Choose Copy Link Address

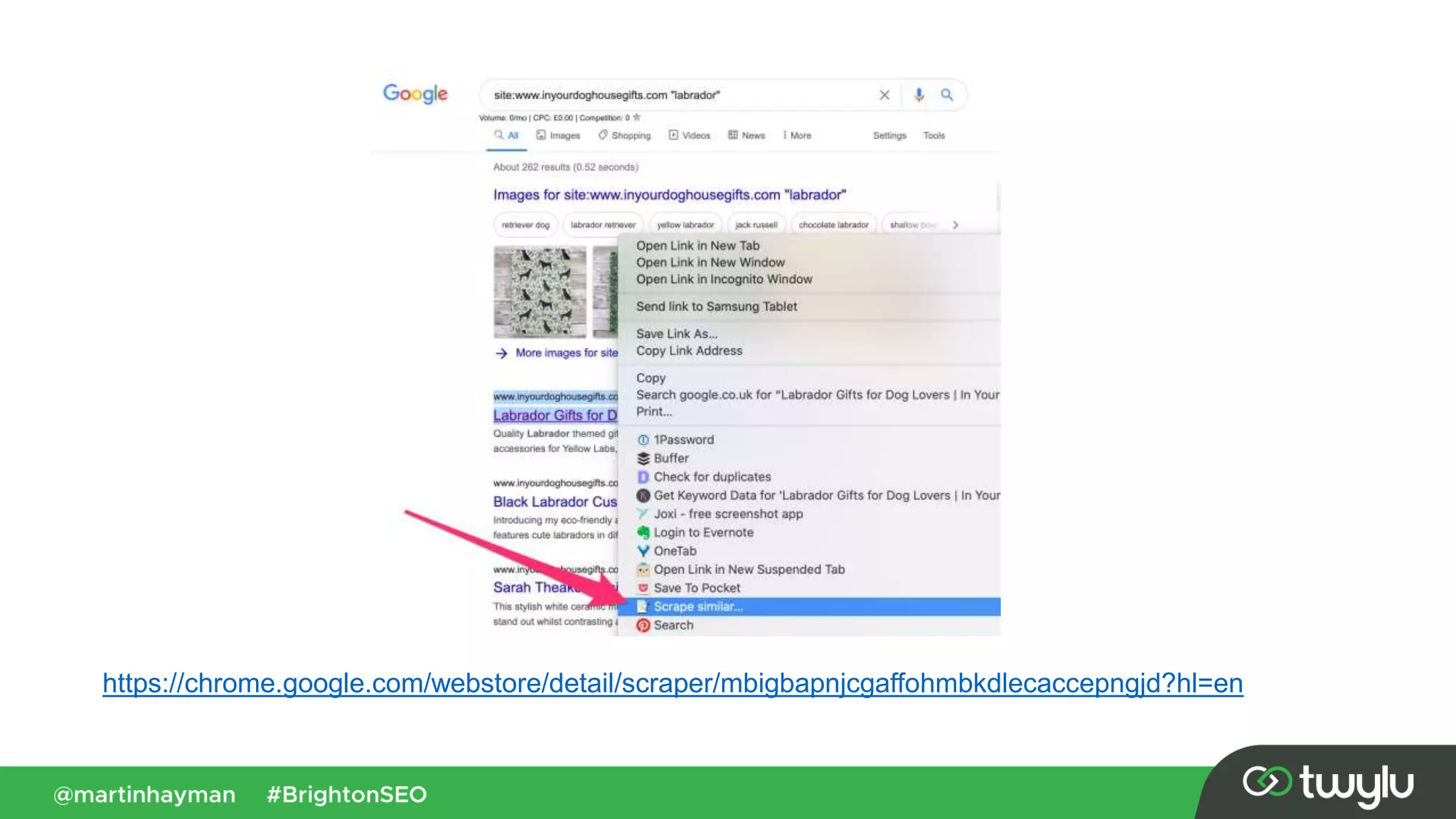click(689, 350)
